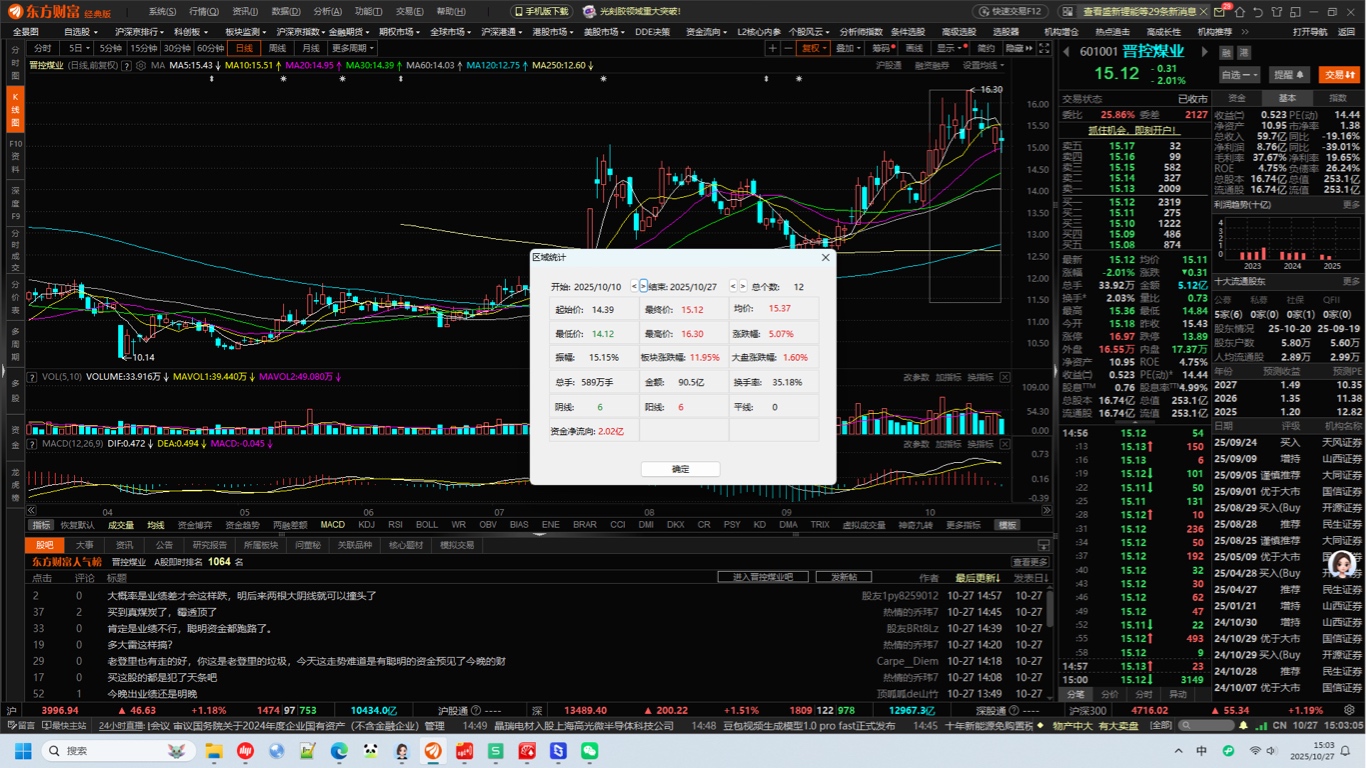
Task: Click the 模板 button
Action: click(1007, 525)
